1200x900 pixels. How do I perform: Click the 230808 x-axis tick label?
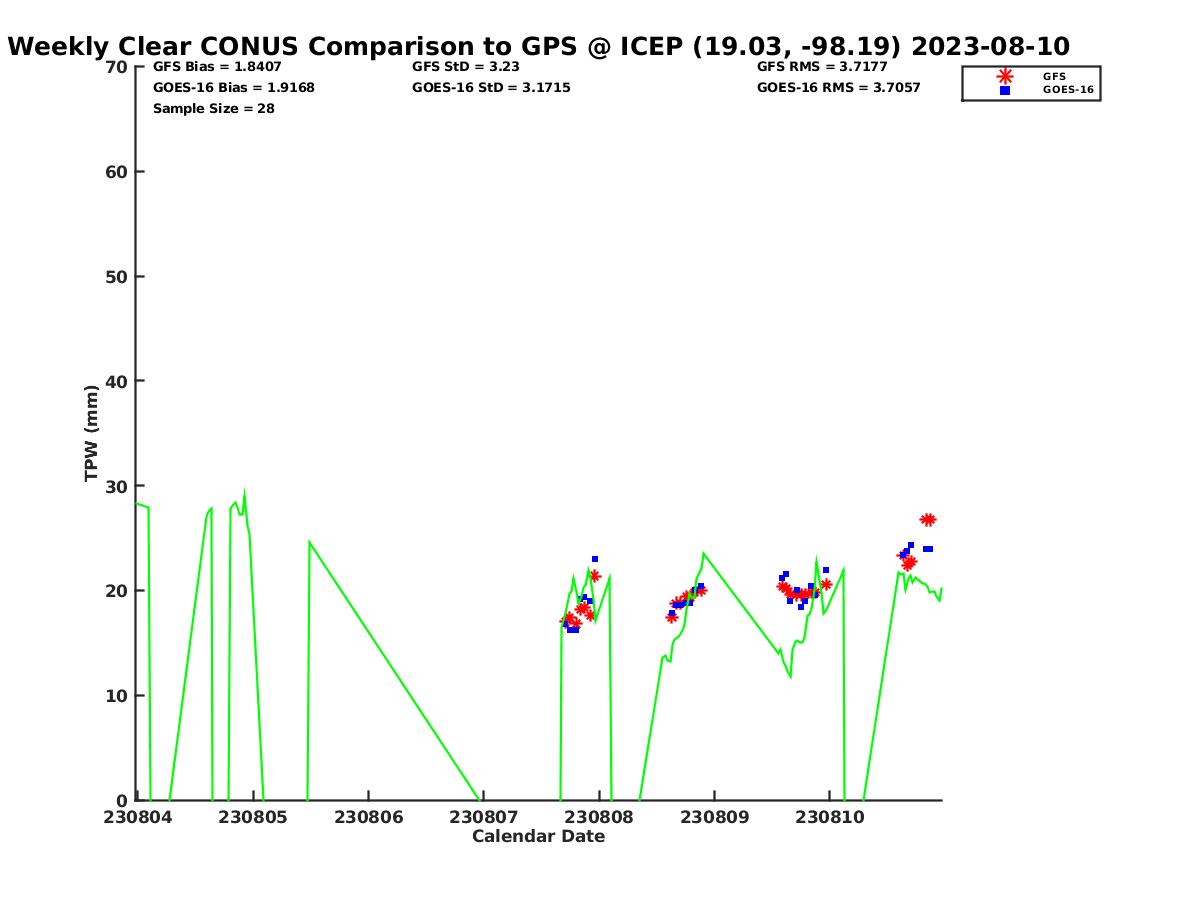click(x=599, y=817)
